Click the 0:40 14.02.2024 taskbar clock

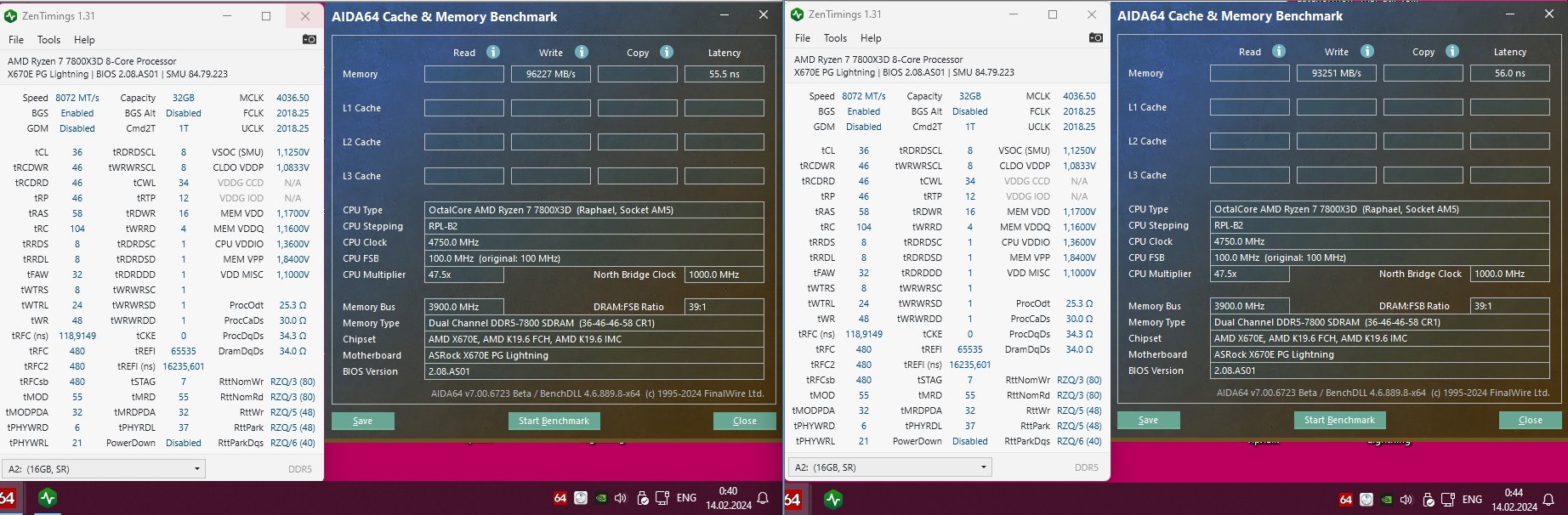729,498
